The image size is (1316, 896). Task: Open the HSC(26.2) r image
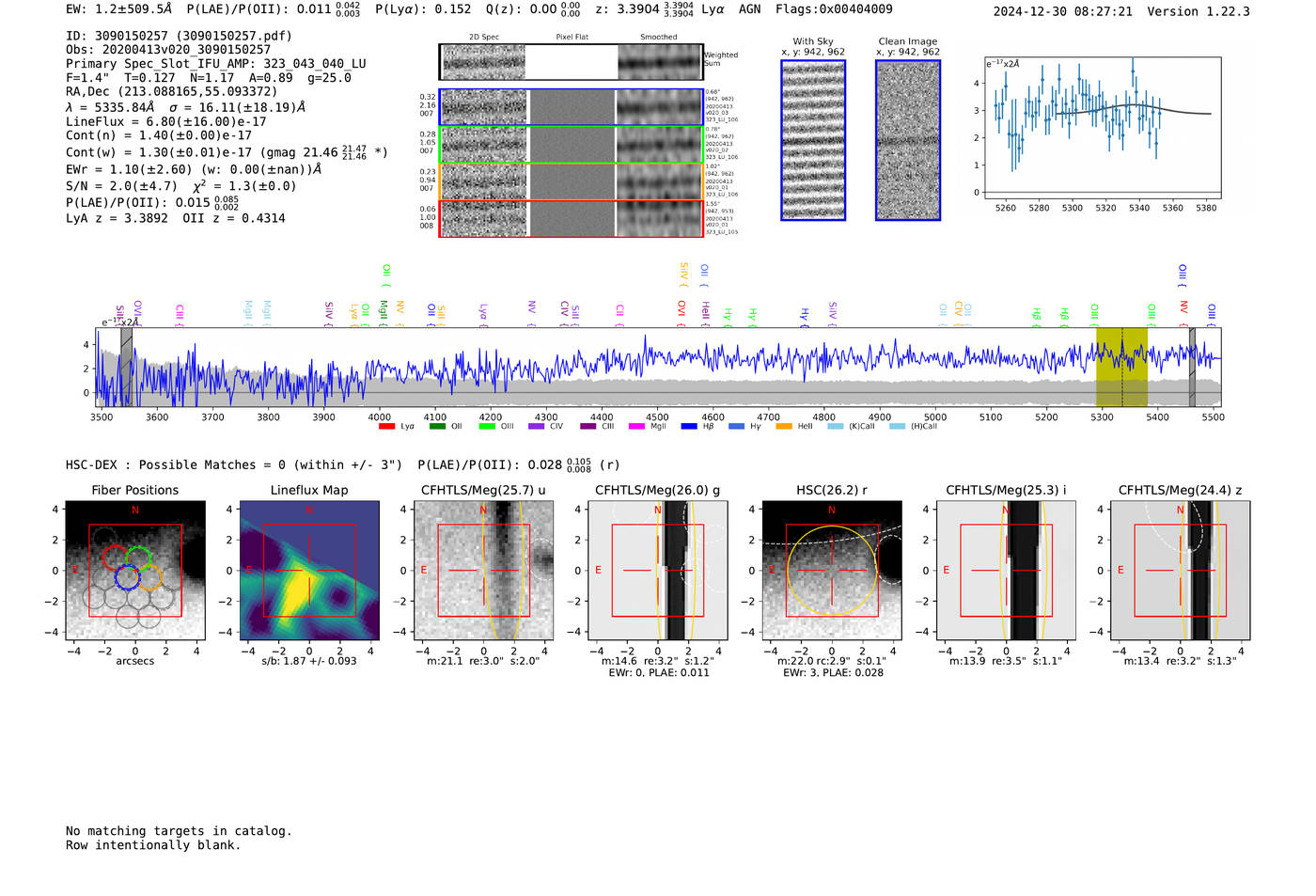pyautogui.click(x=832, y=570)
